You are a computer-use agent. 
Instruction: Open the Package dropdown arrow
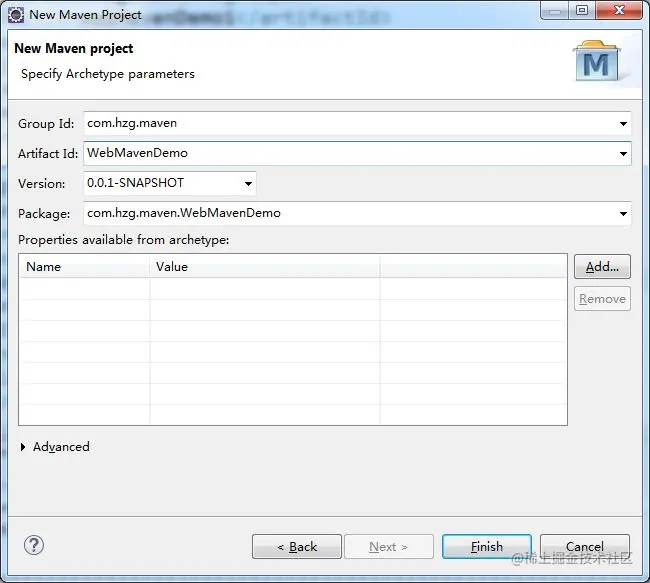[x=623, y=214]
